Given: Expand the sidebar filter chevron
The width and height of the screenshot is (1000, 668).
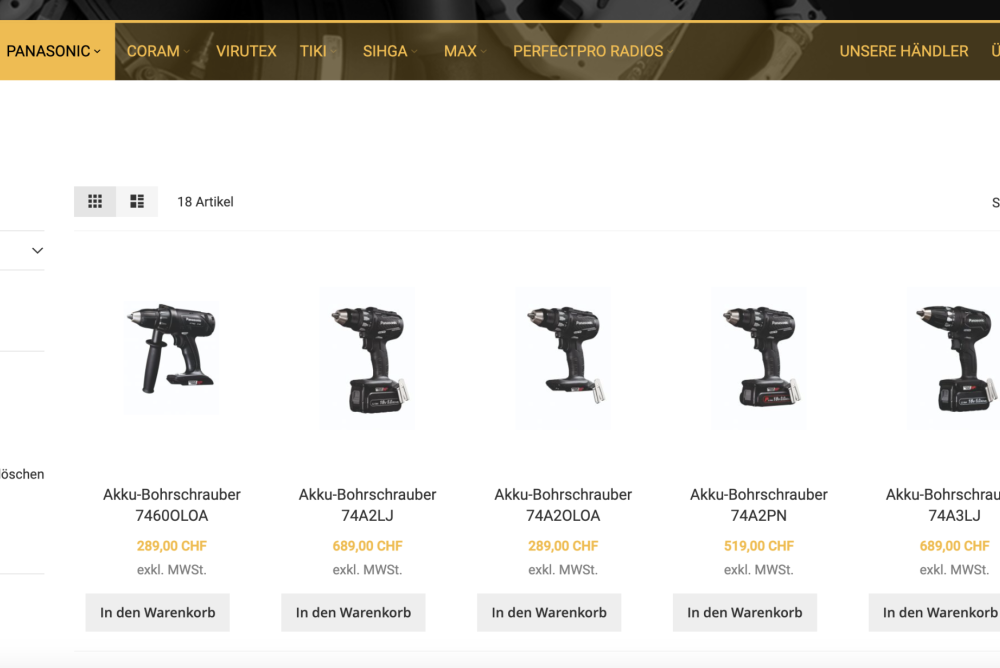Looking at the screenshot, I should click(x=38, y=251).
